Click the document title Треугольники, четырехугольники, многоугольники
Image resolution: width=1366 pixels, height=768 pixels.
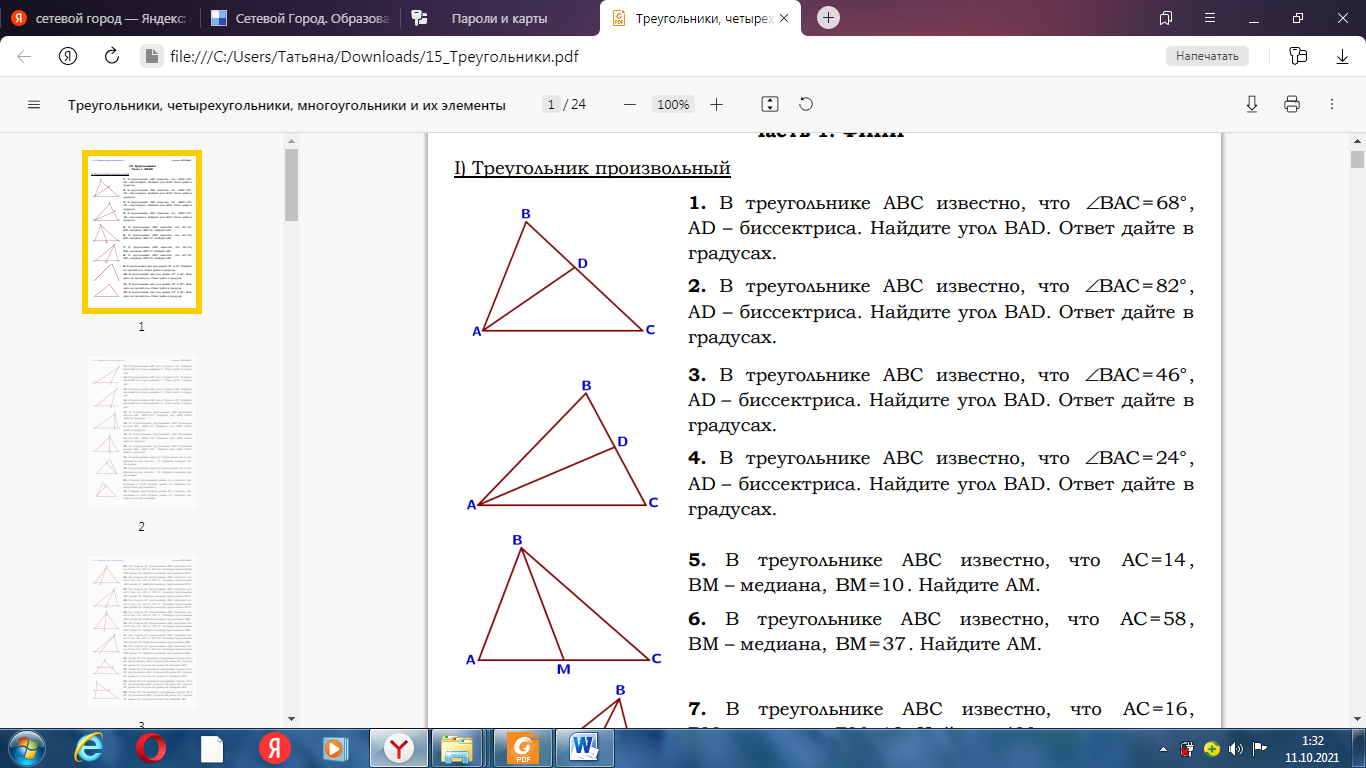click(287, 104)
